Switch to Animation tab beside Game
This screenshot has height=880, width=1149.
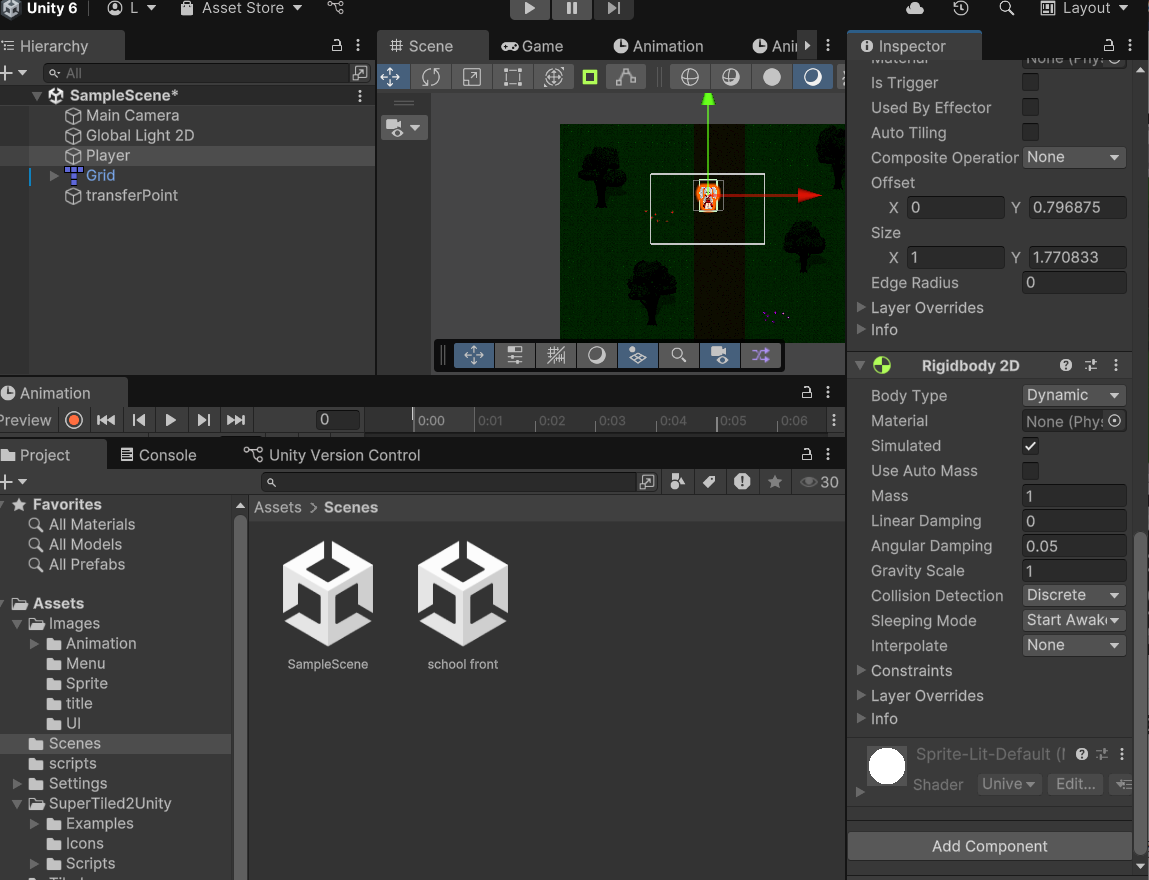658,46
